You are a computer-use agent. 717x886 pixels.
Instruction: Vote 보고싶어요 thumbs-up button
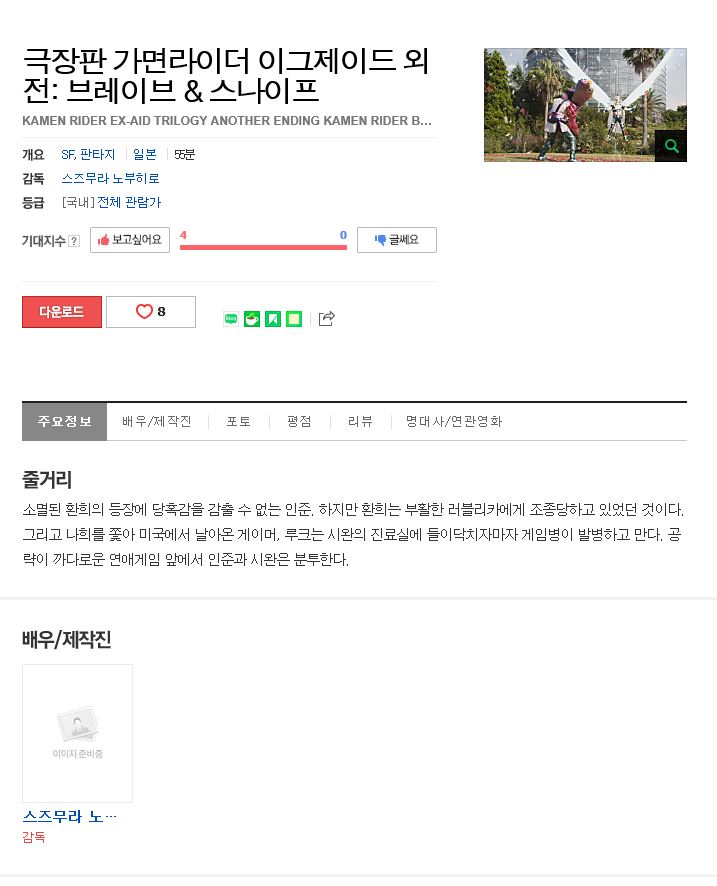pyautogui.click(x=130, y=240)
